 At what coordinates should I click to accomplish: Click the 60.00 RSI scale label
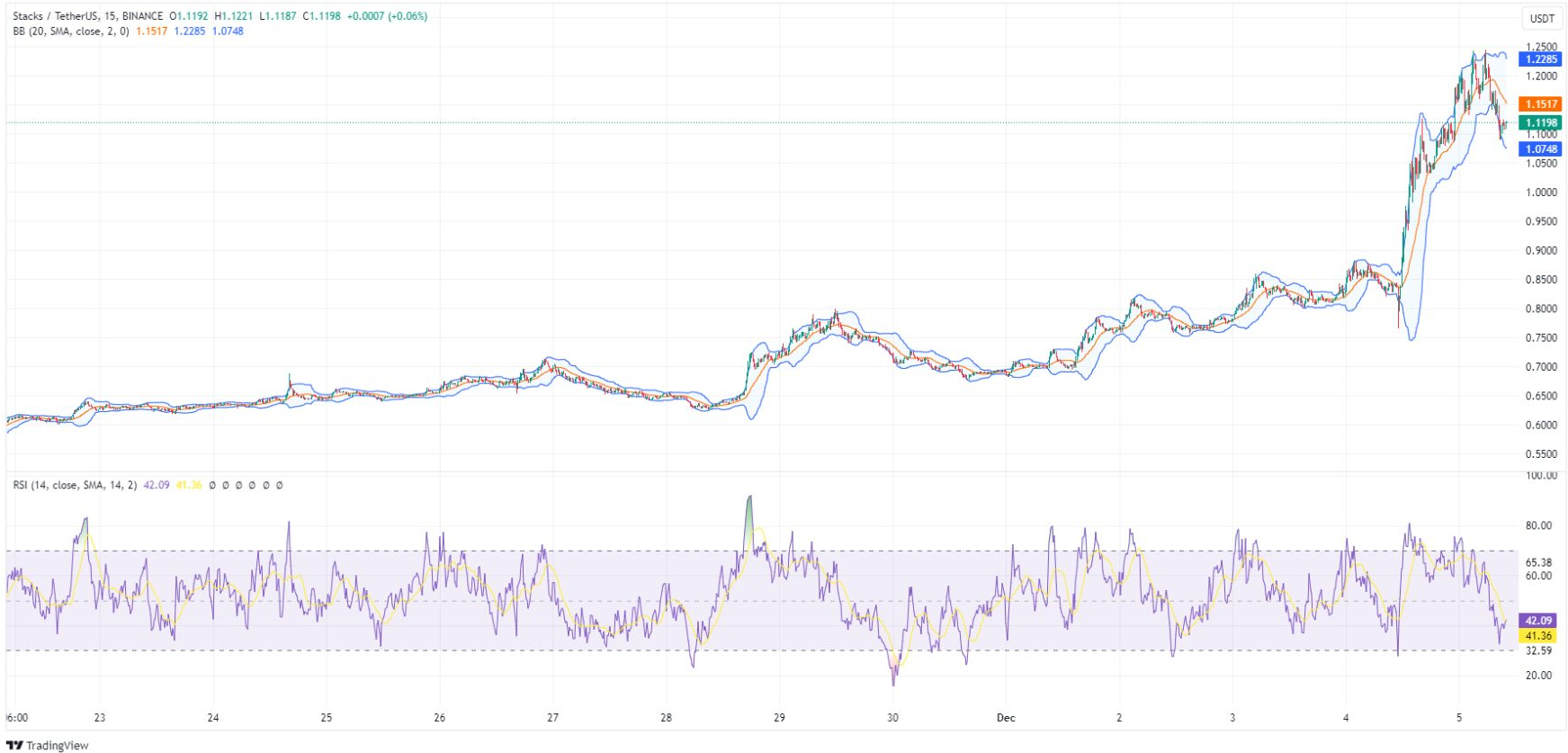pyautogui.click(x=1538, y=576)
